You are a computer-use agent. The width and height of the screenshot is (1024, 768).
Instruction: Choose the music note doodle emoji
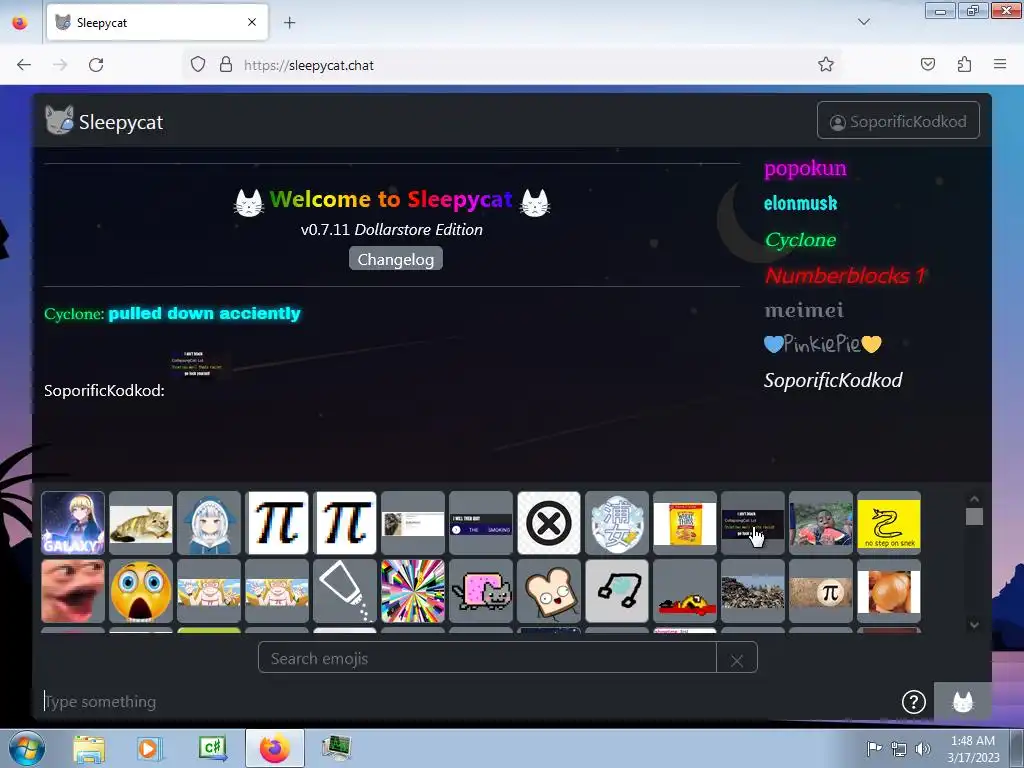616,591
